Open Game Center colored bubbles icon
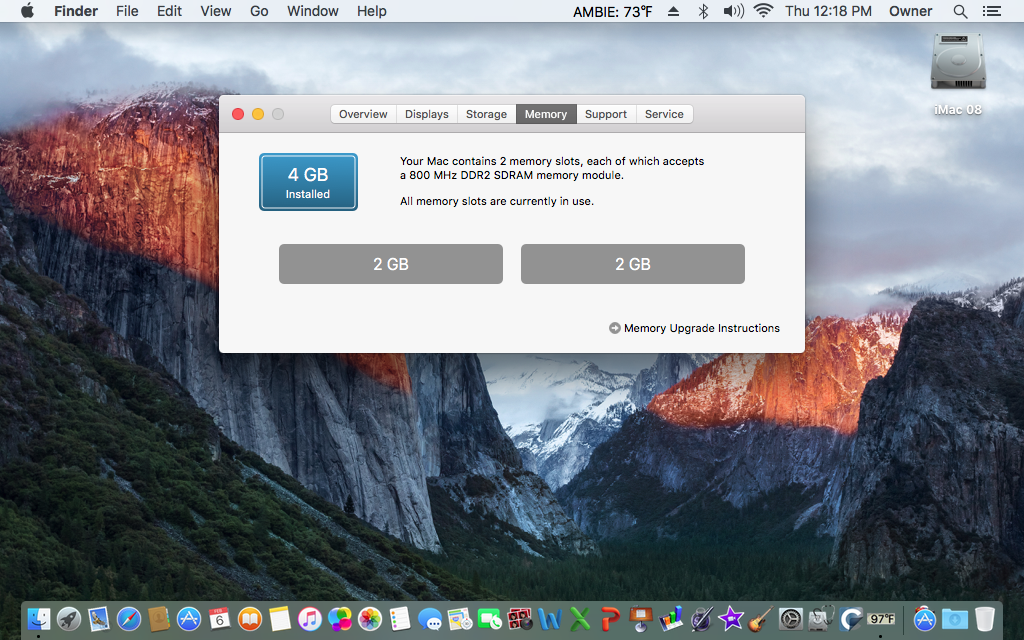1024x640 pixels. point(340,618)
